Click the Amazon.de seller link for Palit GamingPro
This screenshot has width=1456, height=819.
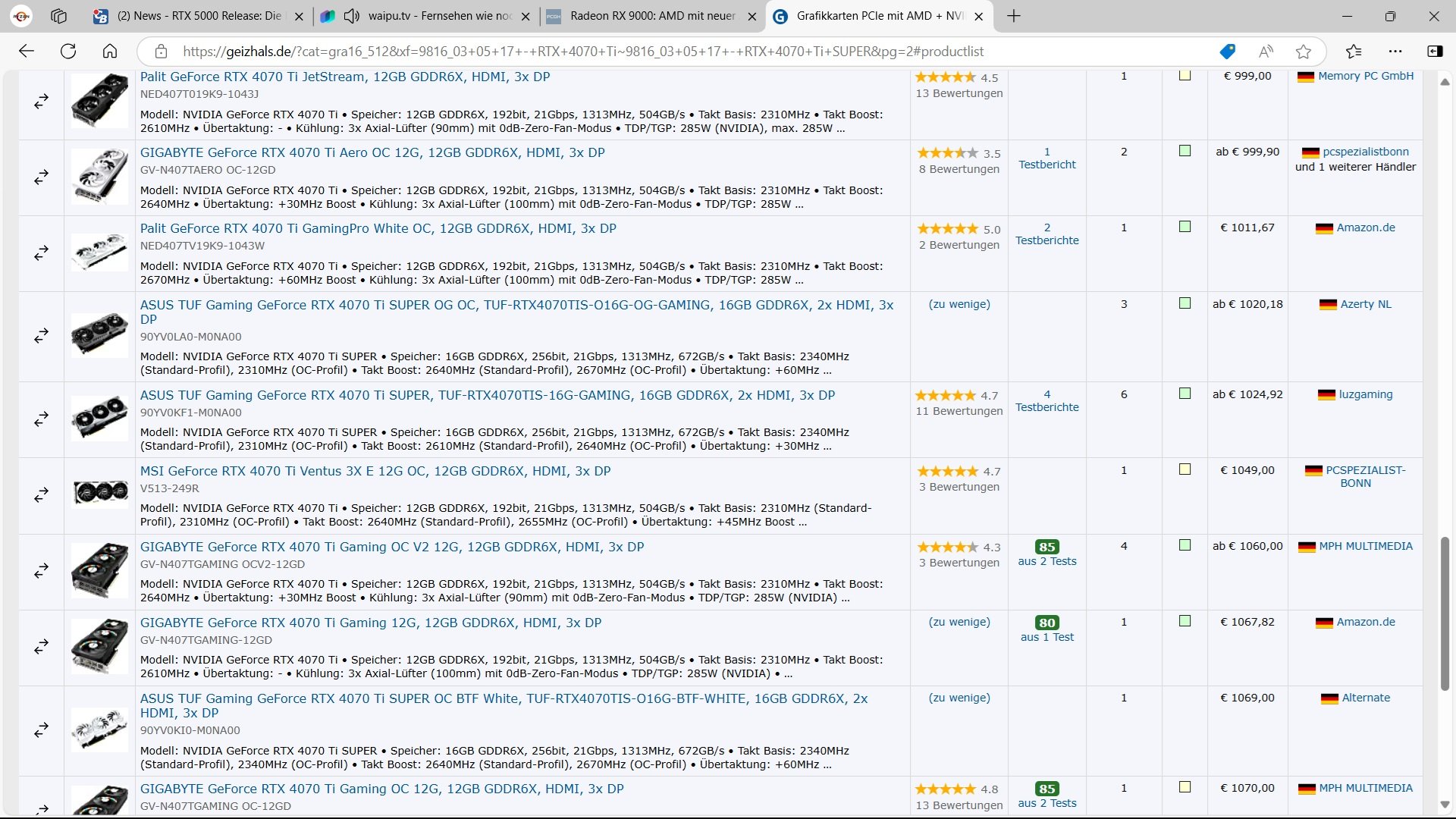point(1365,227)
